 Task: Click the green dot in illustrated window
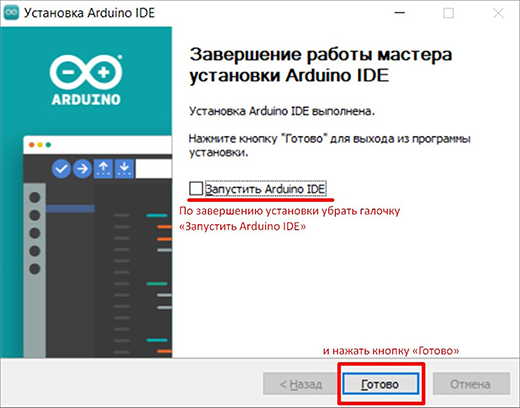coord(48,145)
